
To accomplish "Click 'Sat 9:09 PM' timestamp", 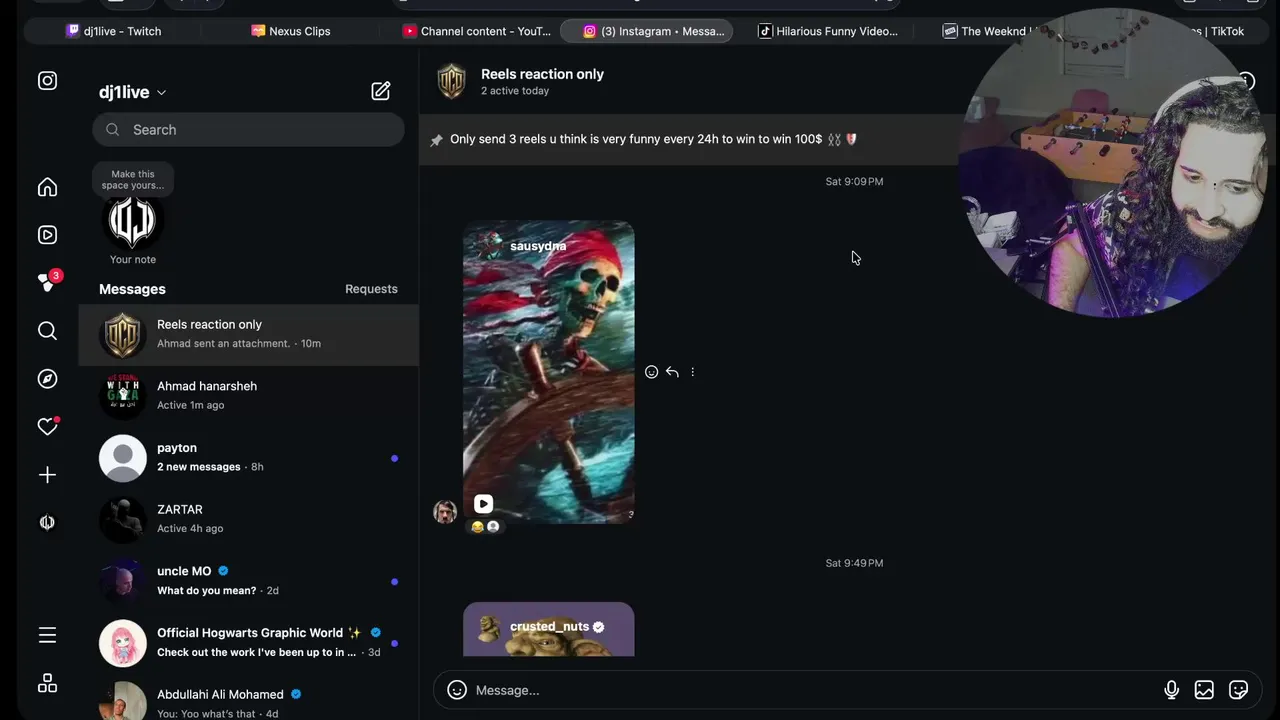I will tap(854, 181).
